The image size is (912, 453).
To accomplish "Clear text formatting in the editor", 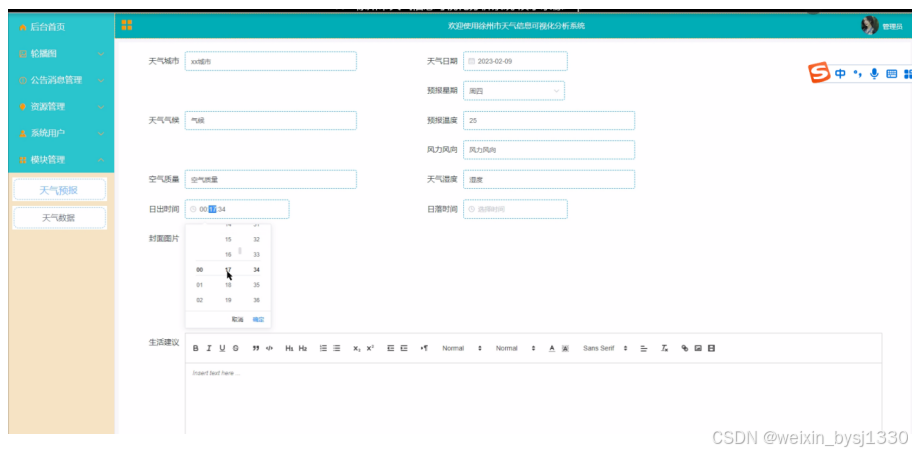I will [664, 348].
